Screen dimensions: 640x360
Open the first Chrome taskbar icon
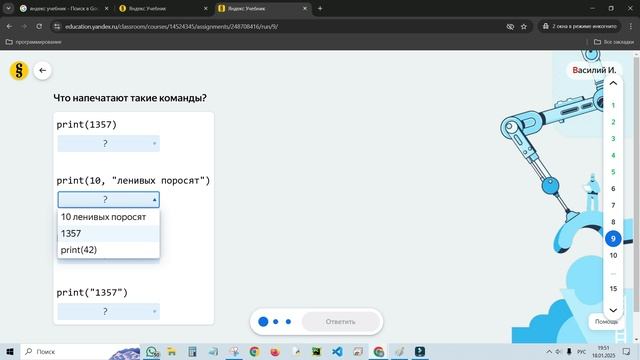click(254, 351)
